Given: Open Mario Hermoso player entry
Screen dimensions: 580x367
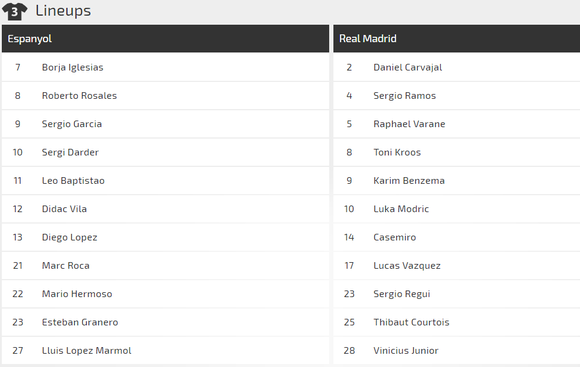Looking at the screenshot, I should [x=165, y=294].
